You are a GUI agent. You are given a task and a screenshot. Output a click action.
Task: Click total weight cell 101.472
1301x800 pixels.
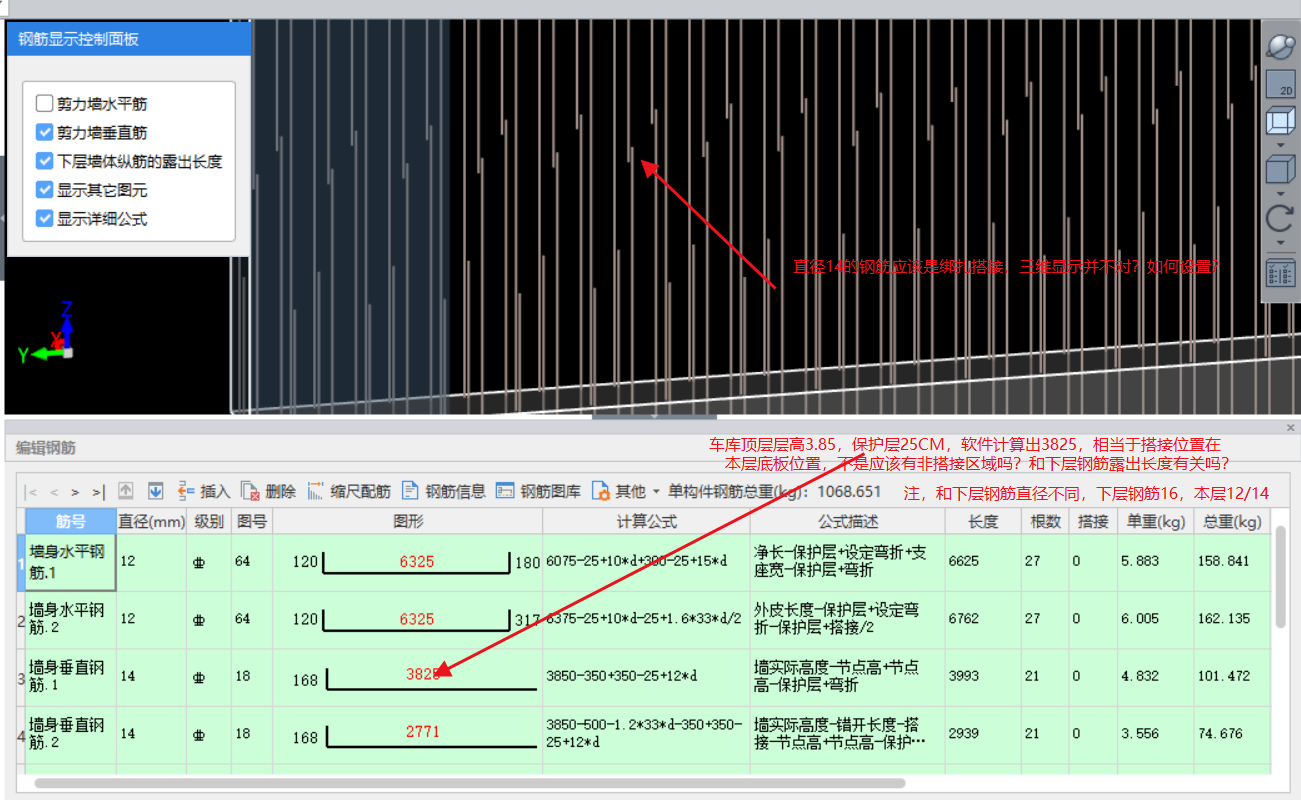click(1232, 676)
